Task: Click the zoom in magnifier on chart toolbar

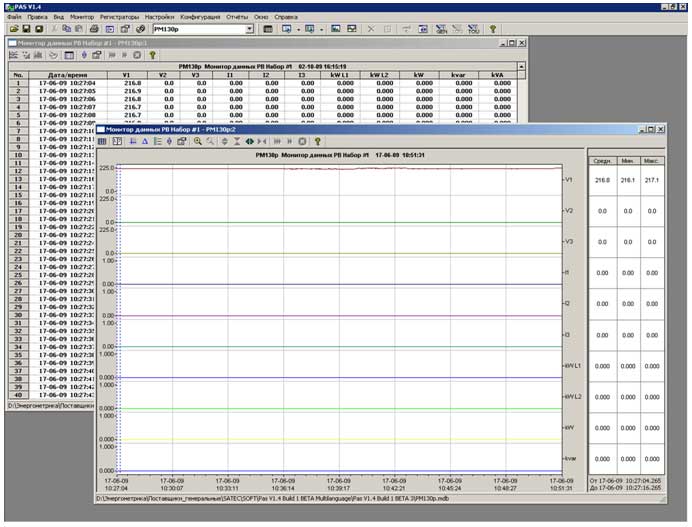Action: [x=198, y=141]
